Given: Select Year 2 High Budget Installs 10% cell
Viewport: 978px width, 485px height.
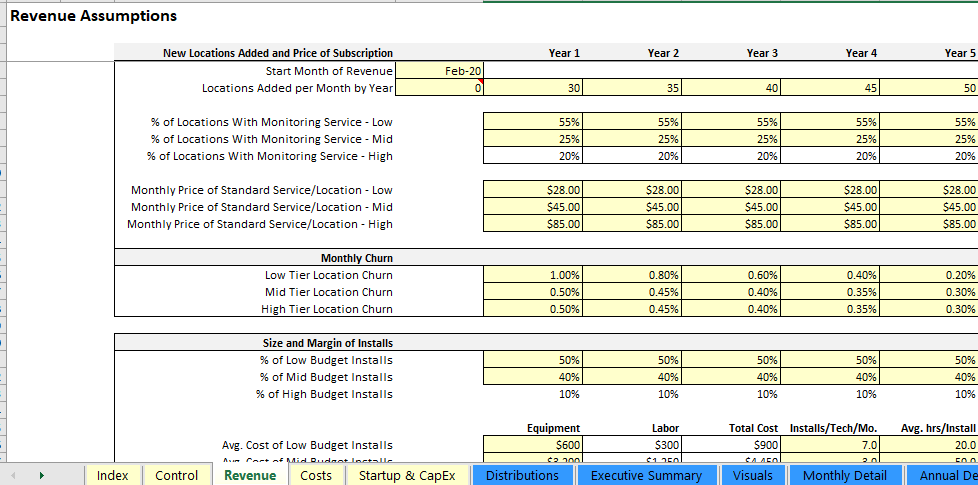Looking at the screenshot, I should pyautogui.click(x=632, y=394).
